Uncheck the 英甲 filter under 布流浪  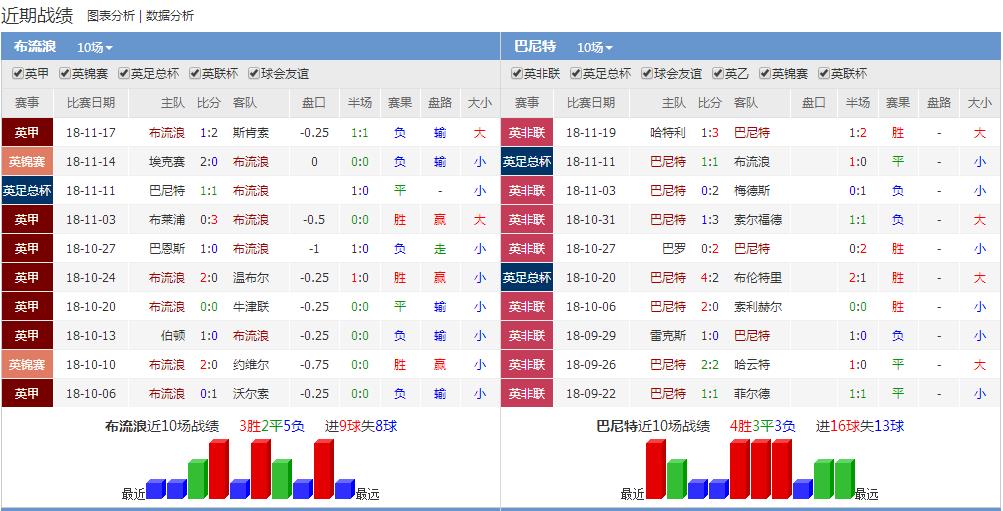18,74
